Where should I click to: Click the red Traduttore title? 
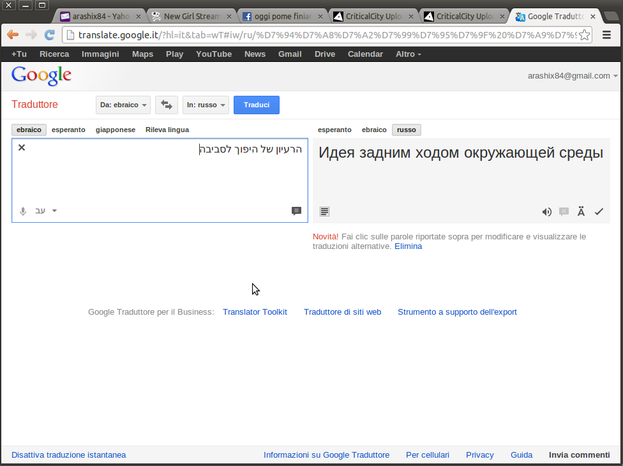(x=35, y=104)
